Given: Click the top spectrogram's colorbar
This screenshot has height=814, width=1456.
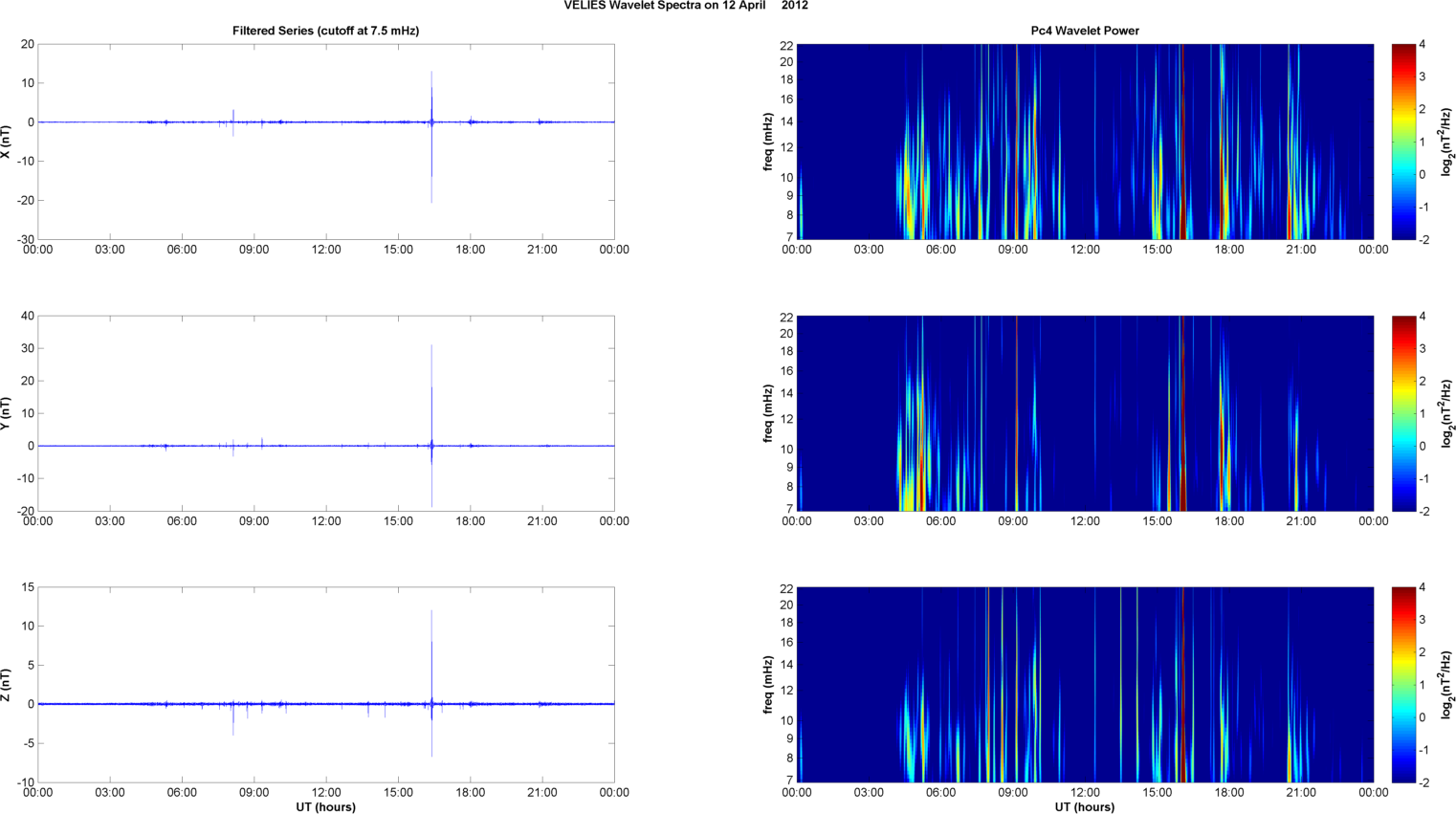Looking at the screenshot, I should point(1402,142).
